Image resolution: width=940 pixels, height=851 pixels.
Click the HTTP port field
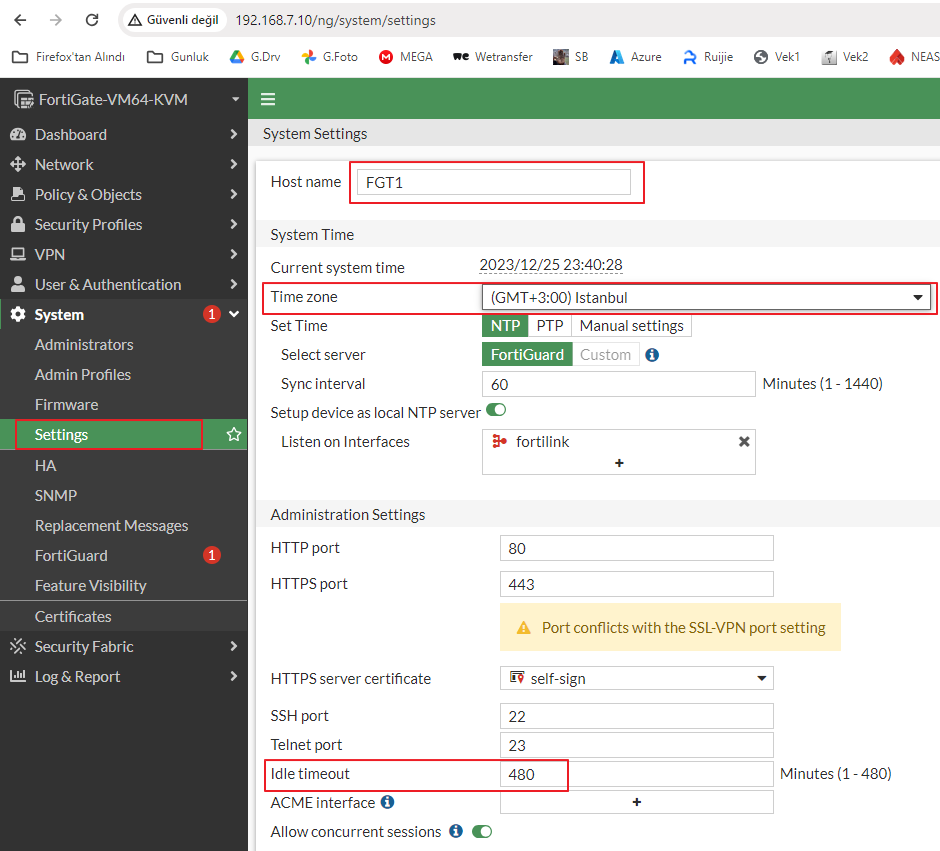click(637, 548)
